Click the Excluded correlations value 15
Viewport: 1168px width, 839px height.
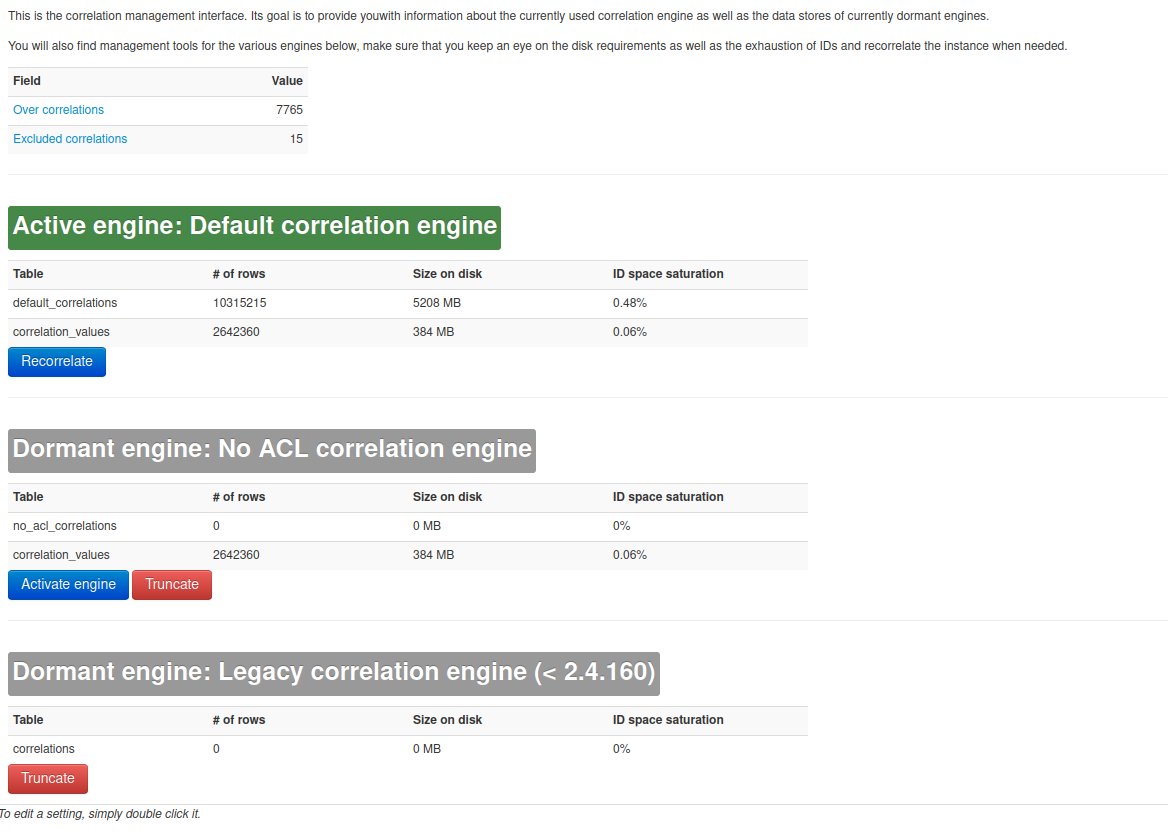point(296,139)
